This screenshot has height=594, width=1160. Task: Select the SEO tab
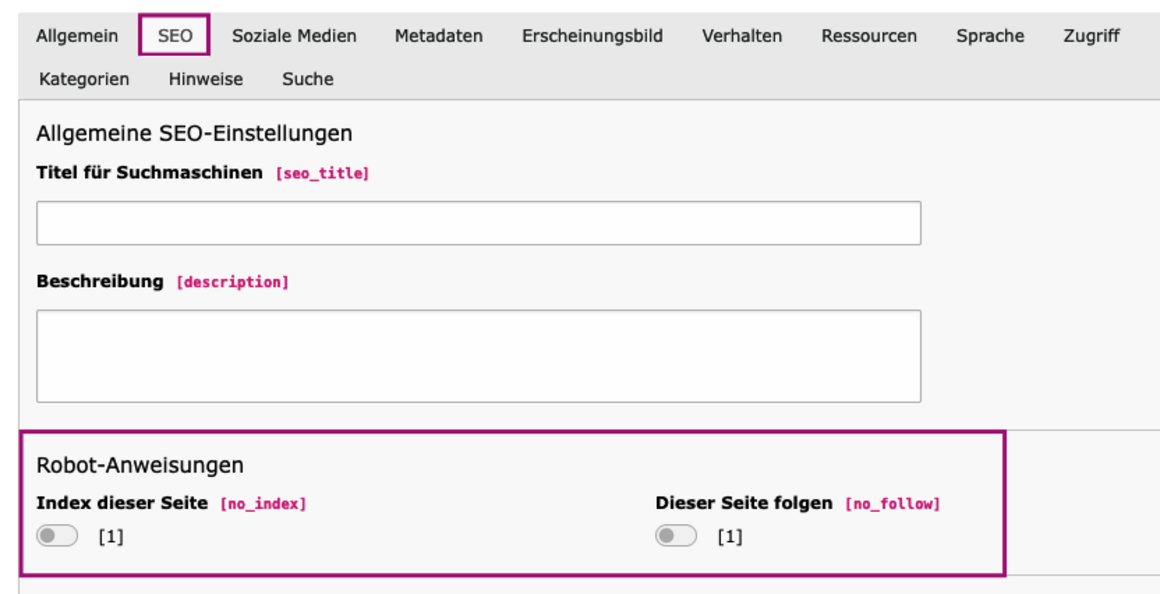coord(175,36)
